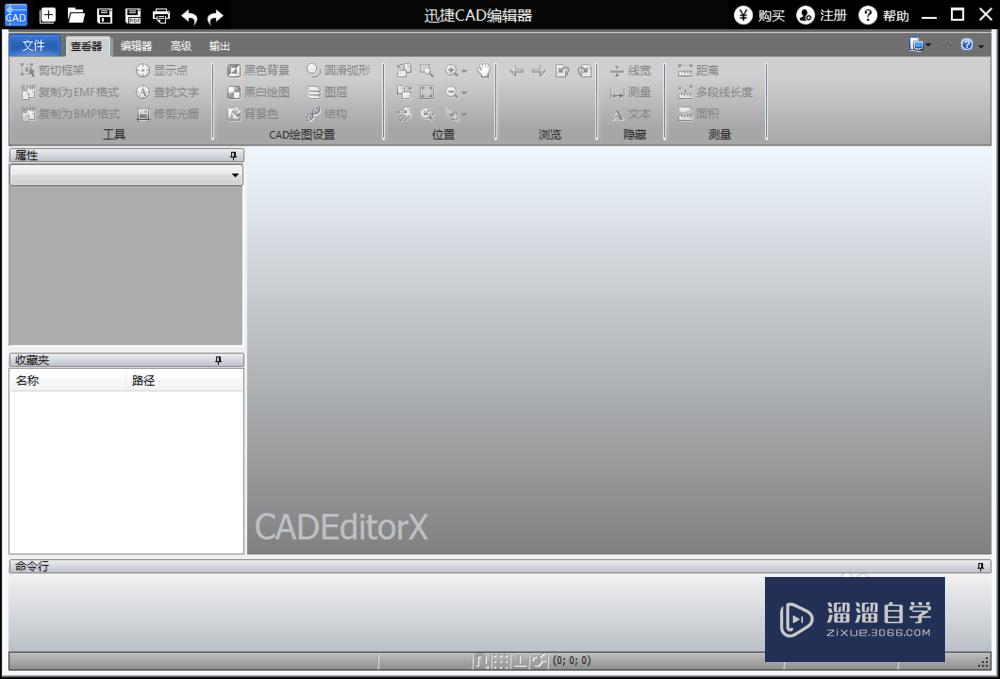The height and width of the screenshot is (679, 1000).
Task: Select the 修剪光栅 trim raster tool
Action: click(x=168, y=113)
